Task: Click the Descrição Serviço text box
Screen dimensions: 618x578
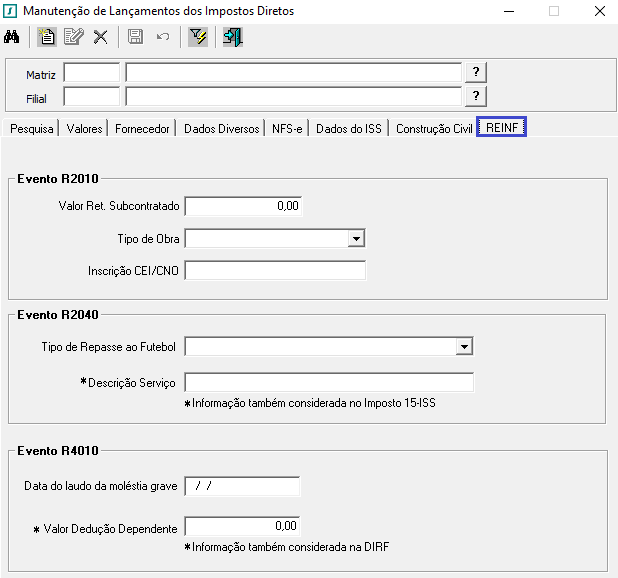Action: [329, 383]
